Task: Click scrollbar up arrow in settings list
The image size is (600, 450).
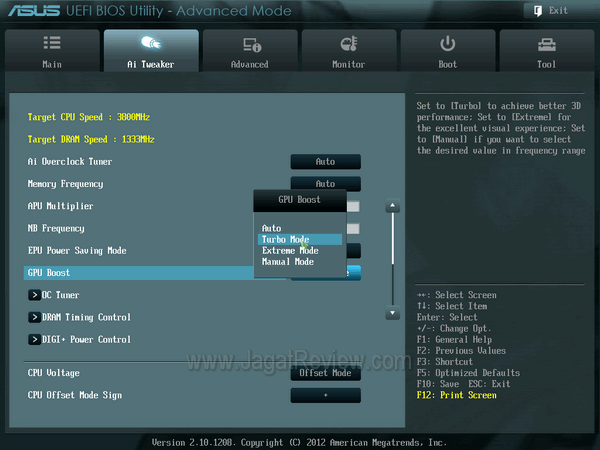Action: click(x=393, y=207)
